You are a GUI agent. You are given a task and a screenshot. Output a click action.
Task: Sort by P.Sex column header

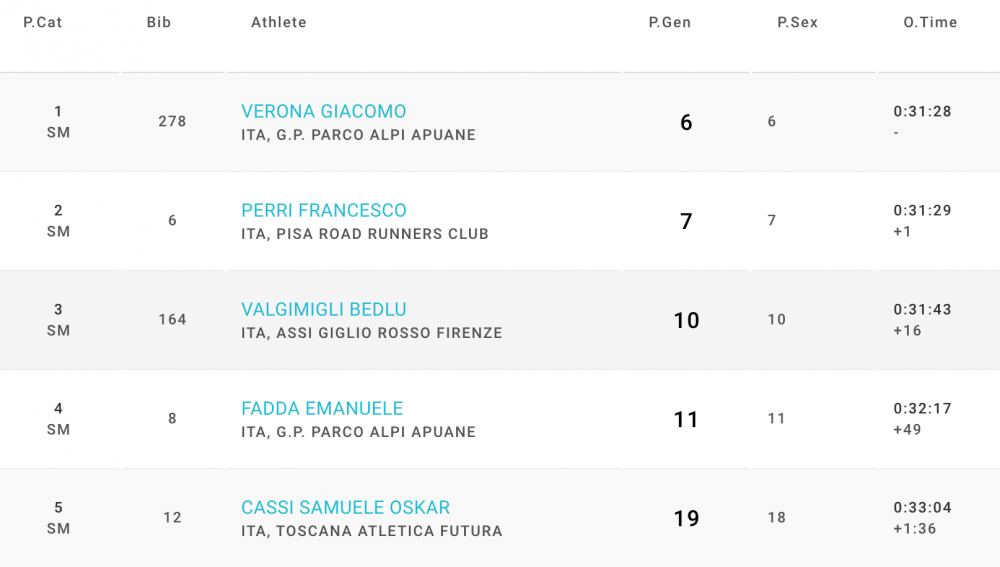click(x=797, y=22)
